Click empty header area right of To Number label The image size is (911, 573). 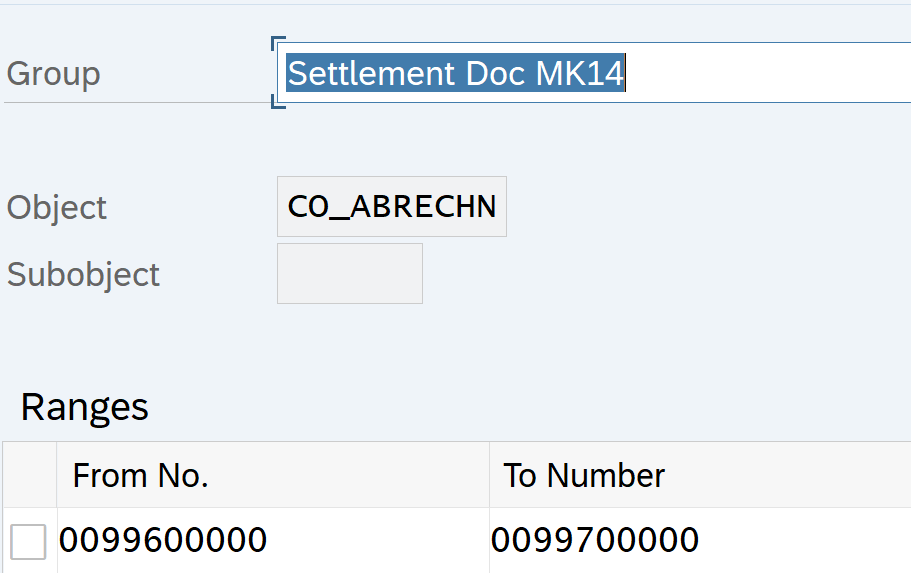point(790,476)
